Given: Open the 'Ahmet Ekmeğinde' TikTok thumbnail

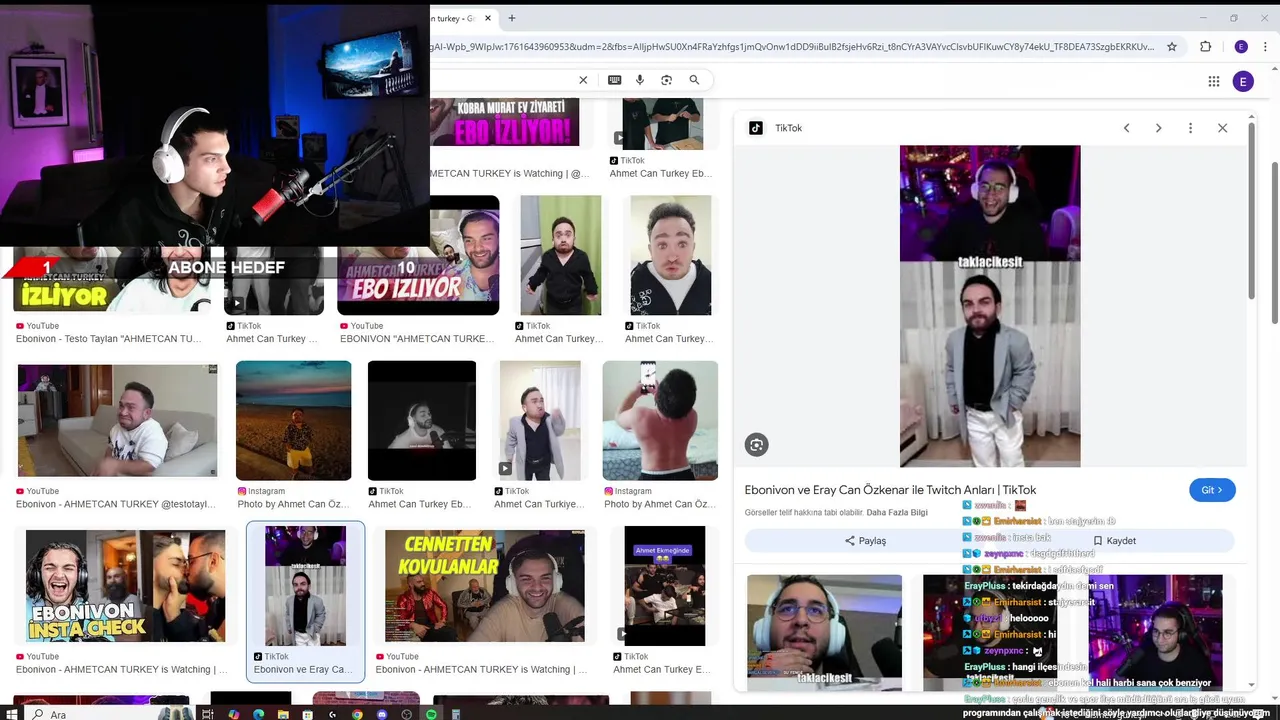Looking at the screenshot, I should click(664, 586).
